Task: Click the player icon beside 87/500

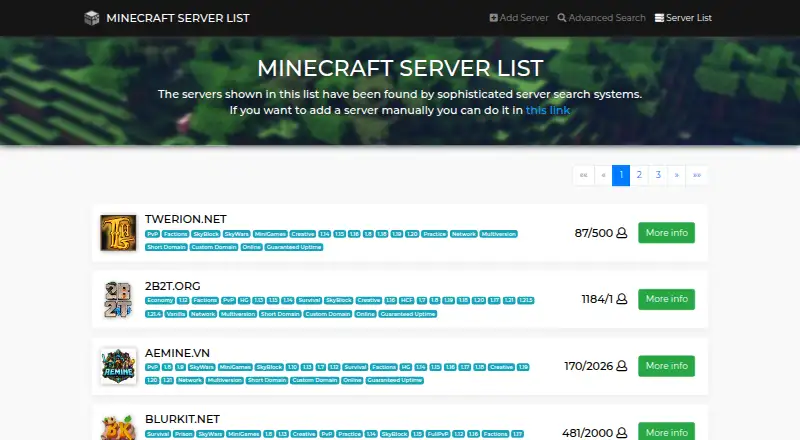Action: point(621,233)
